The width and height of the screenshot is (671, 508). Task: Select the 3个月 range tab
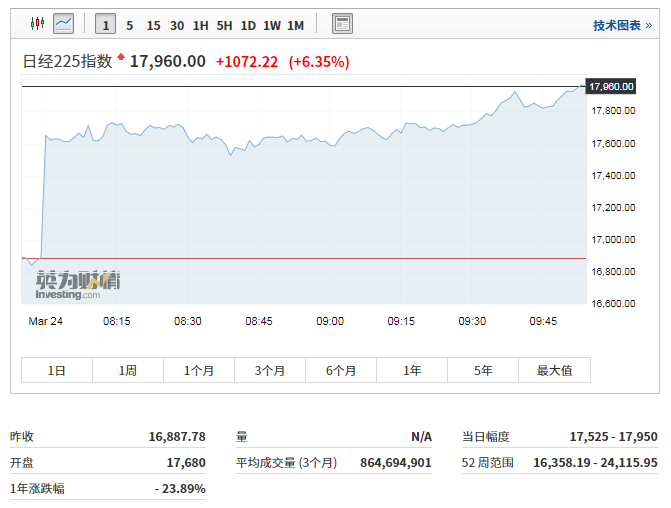(270, 370)
